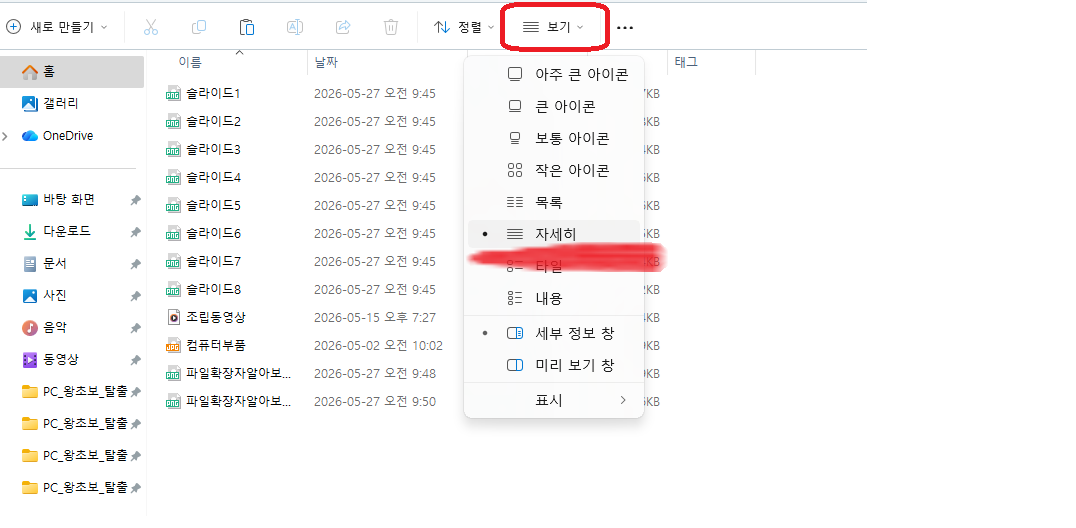This screenshot has height=528, width=1076.
Task: Click date 2026-05-15 오후 7:27
Action: coord(375,318)
